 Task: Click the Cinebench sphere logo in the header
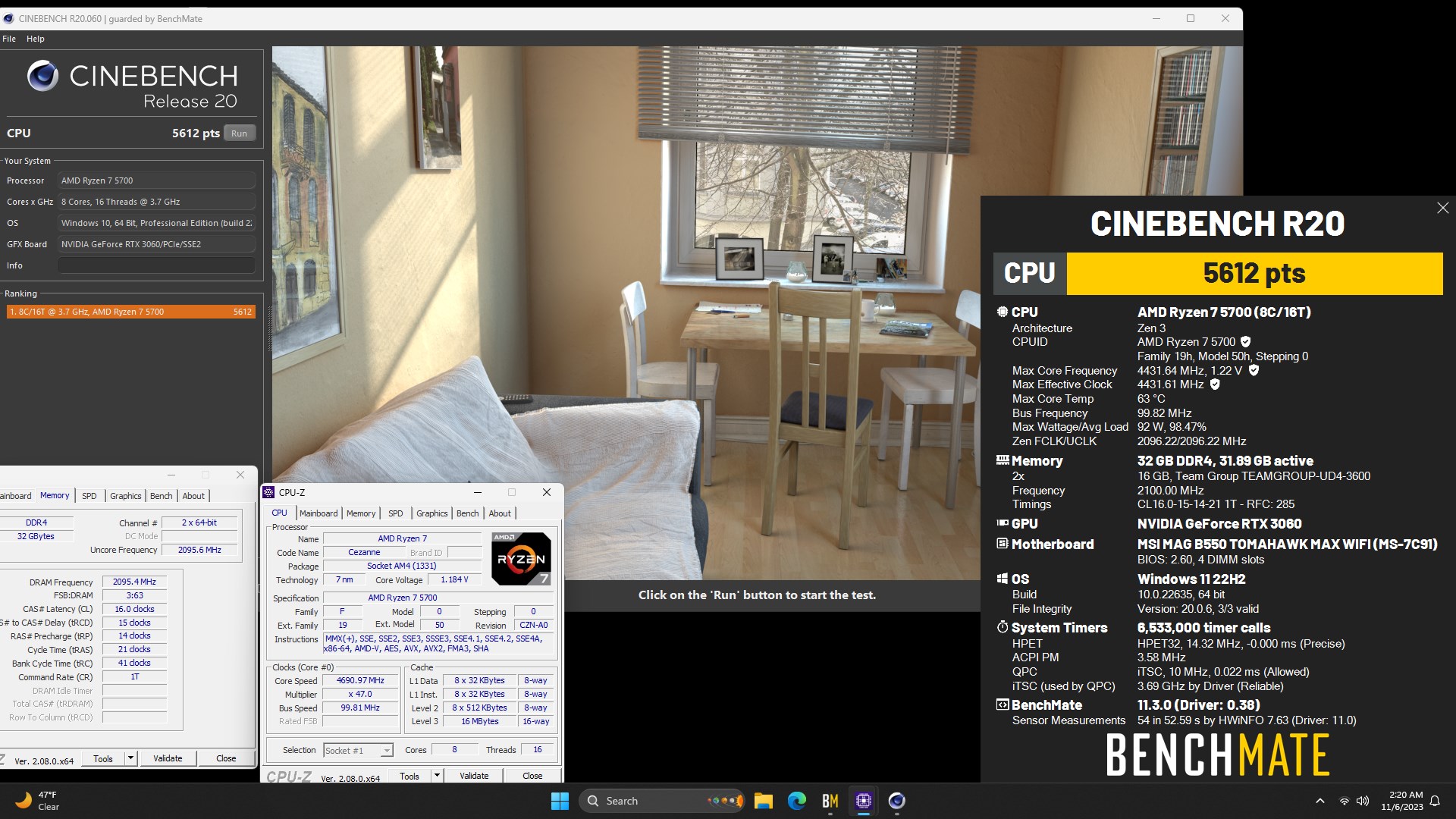pos(42,76)
